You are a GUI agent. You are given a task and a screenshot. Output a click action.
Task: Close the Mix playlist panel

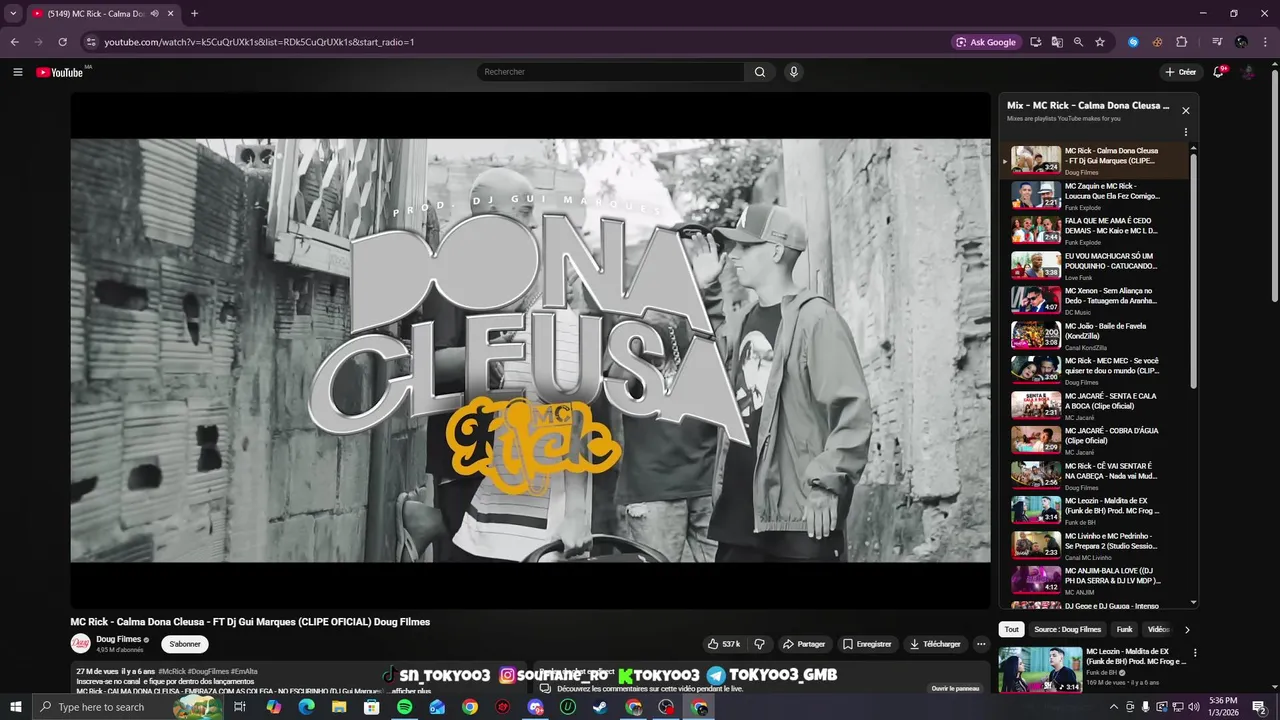pos(1186,111)
